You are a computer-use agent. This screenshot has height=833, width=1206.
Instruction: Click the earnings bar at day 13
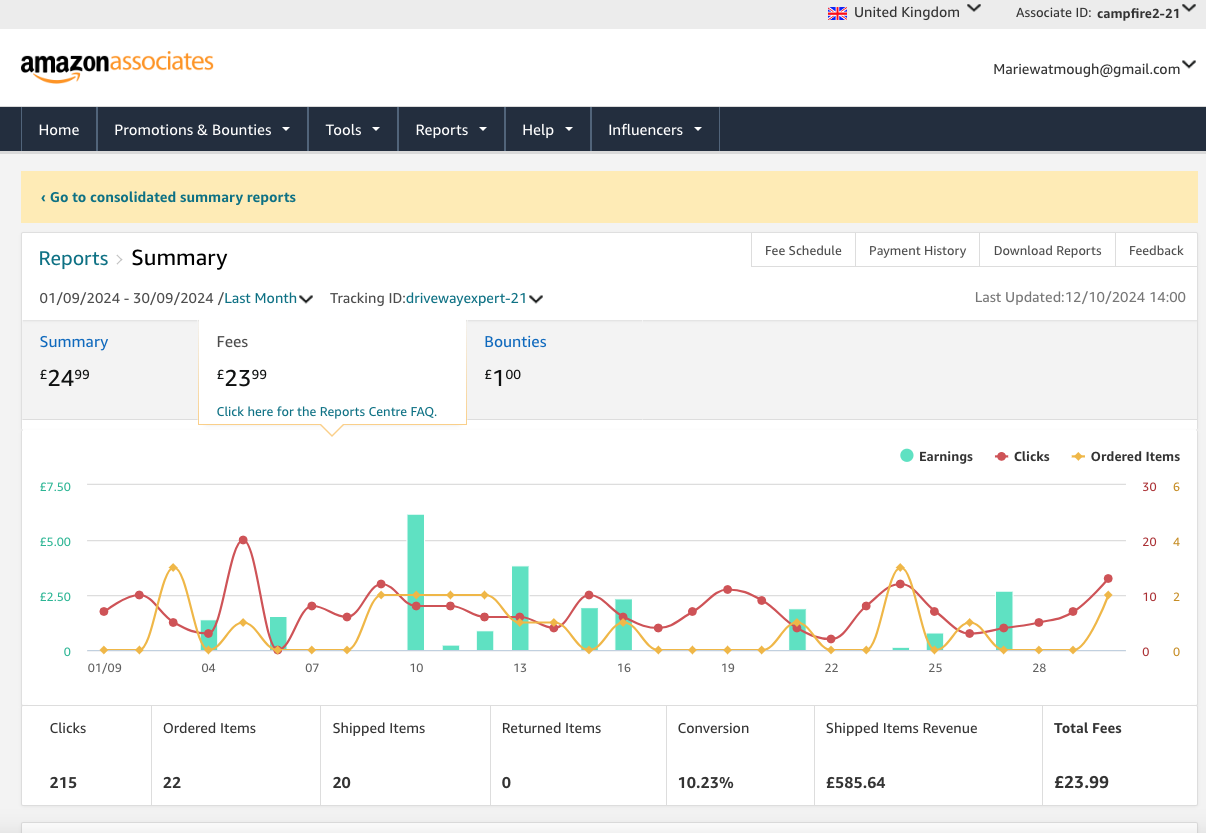coord(520,609)
